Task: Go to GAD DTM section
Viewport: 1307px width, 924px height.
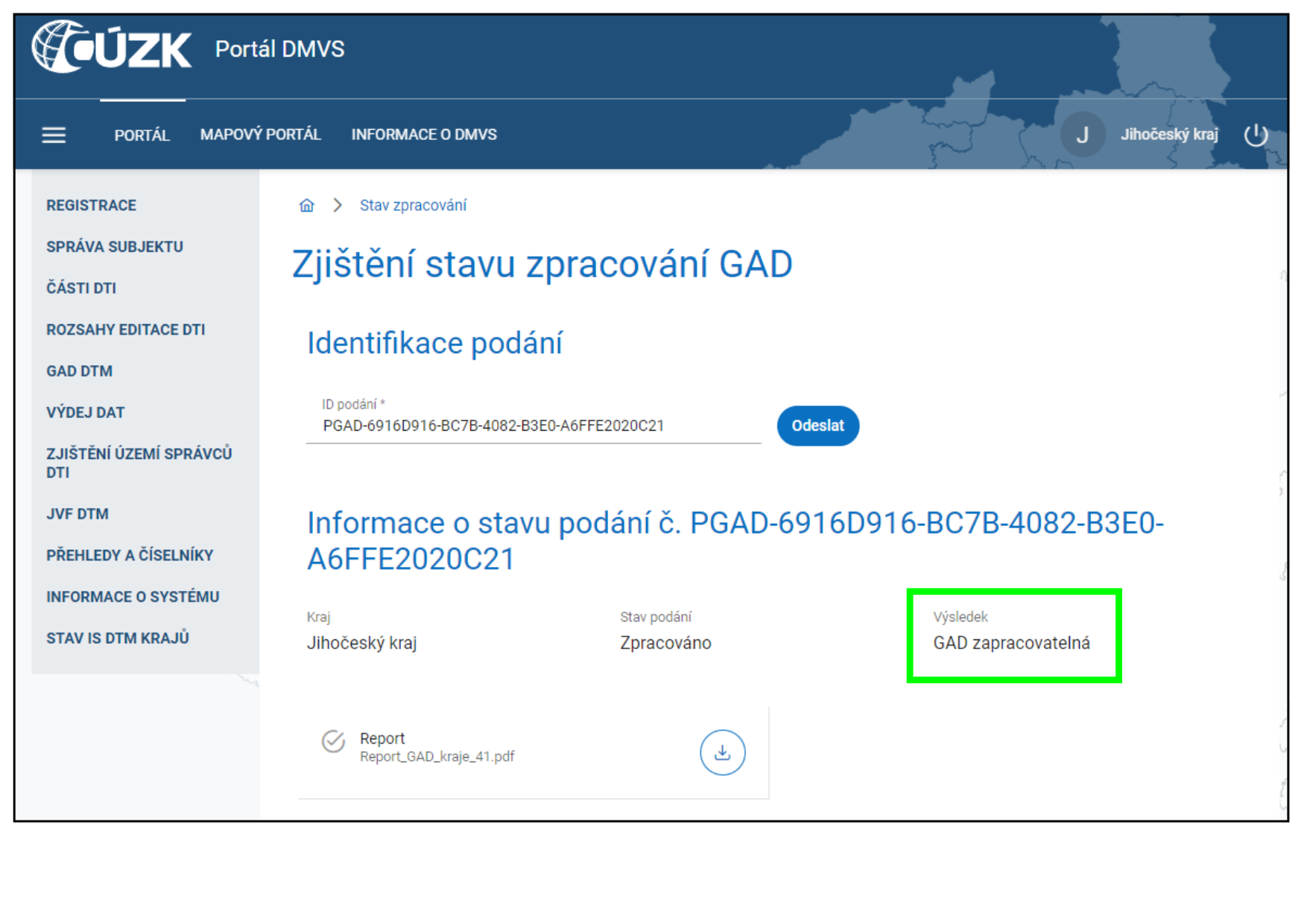Action: click(79, 371)
